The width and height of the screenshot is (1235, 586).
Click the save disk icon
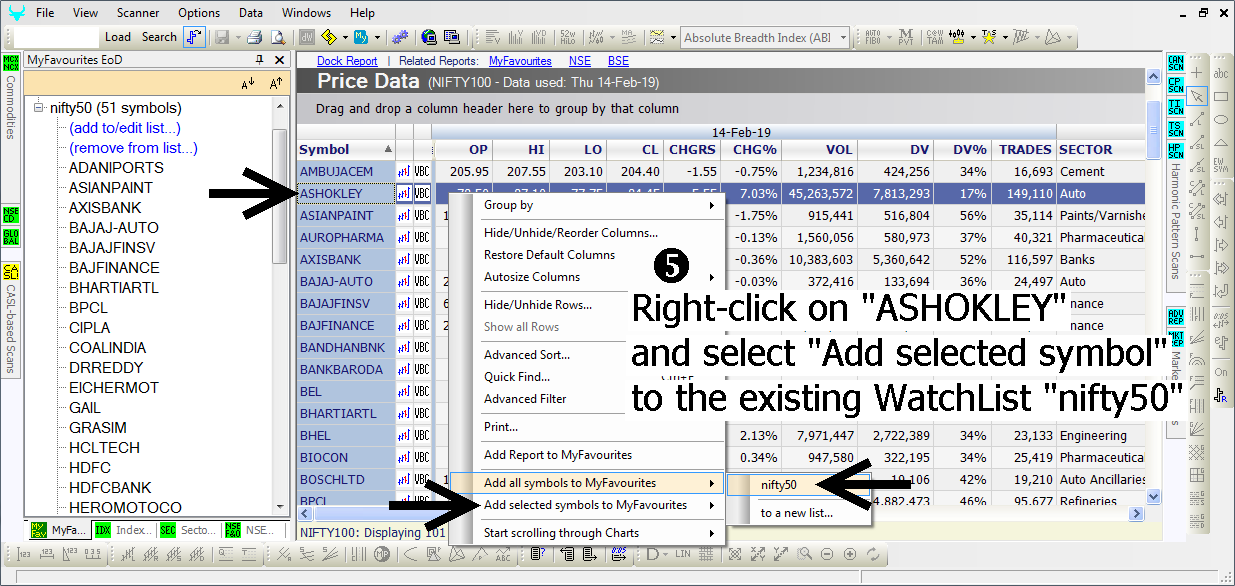[221, 37]
